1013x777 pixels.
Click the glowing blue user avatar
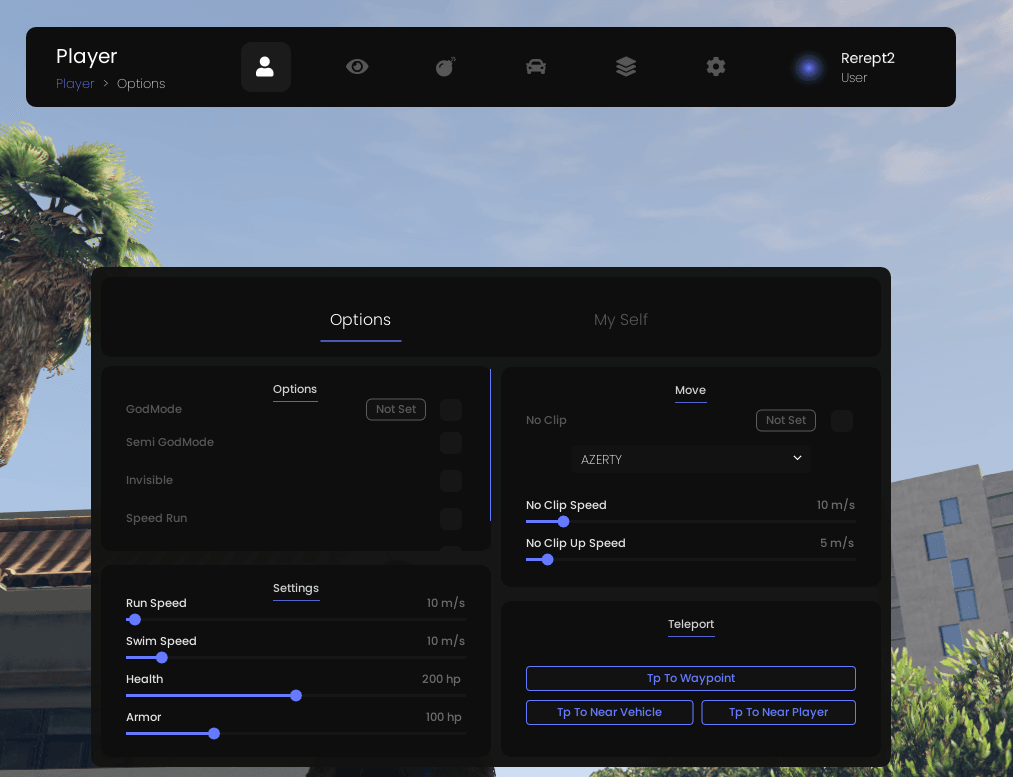pyautogui.click(x=808, y=67)
